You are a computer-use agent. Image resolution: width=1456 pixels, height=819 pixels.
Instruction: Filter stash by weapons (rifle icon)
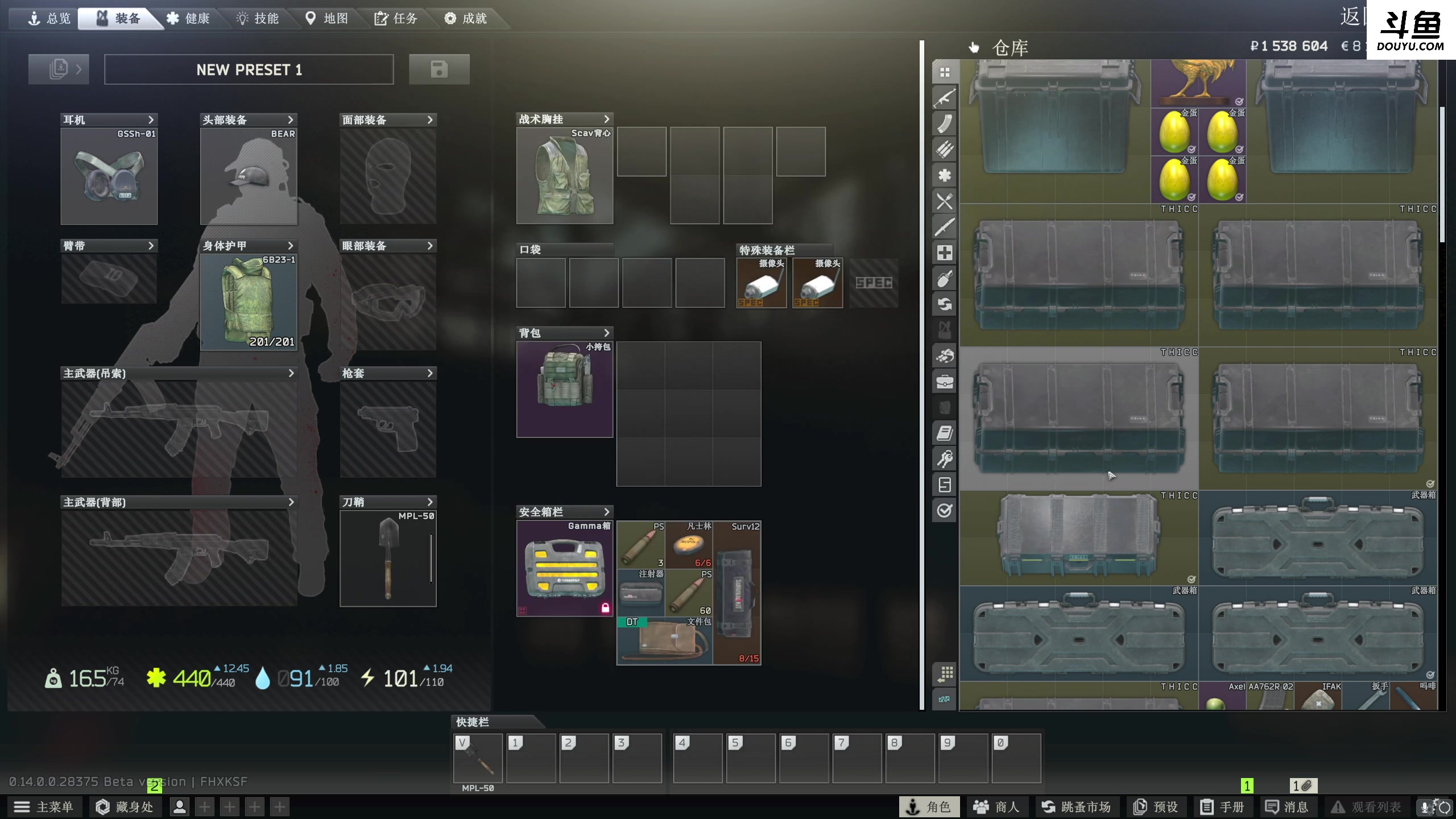[x=945, y=98]
